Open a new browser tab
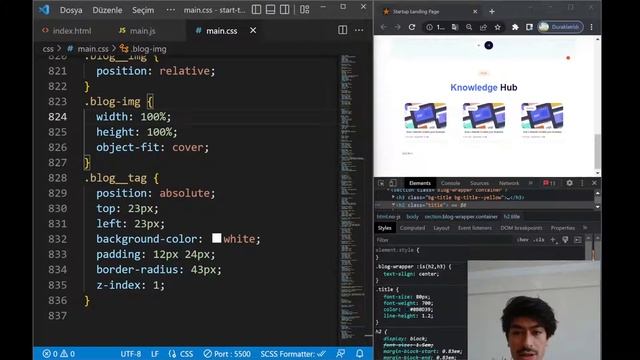Viewport: 640px width, 360px height. (x=492, y=11)
